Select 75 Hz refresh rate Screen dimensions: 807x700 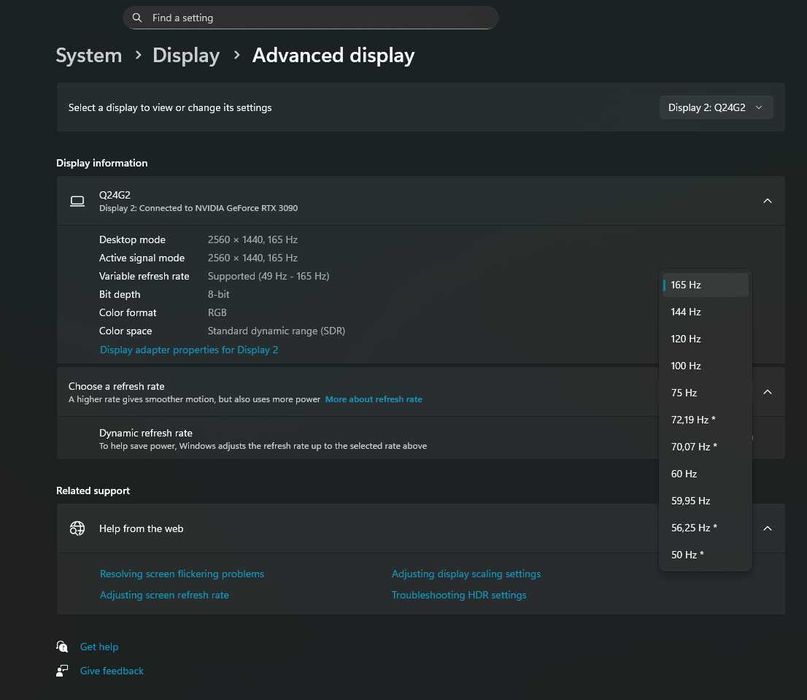pos(705,393)
